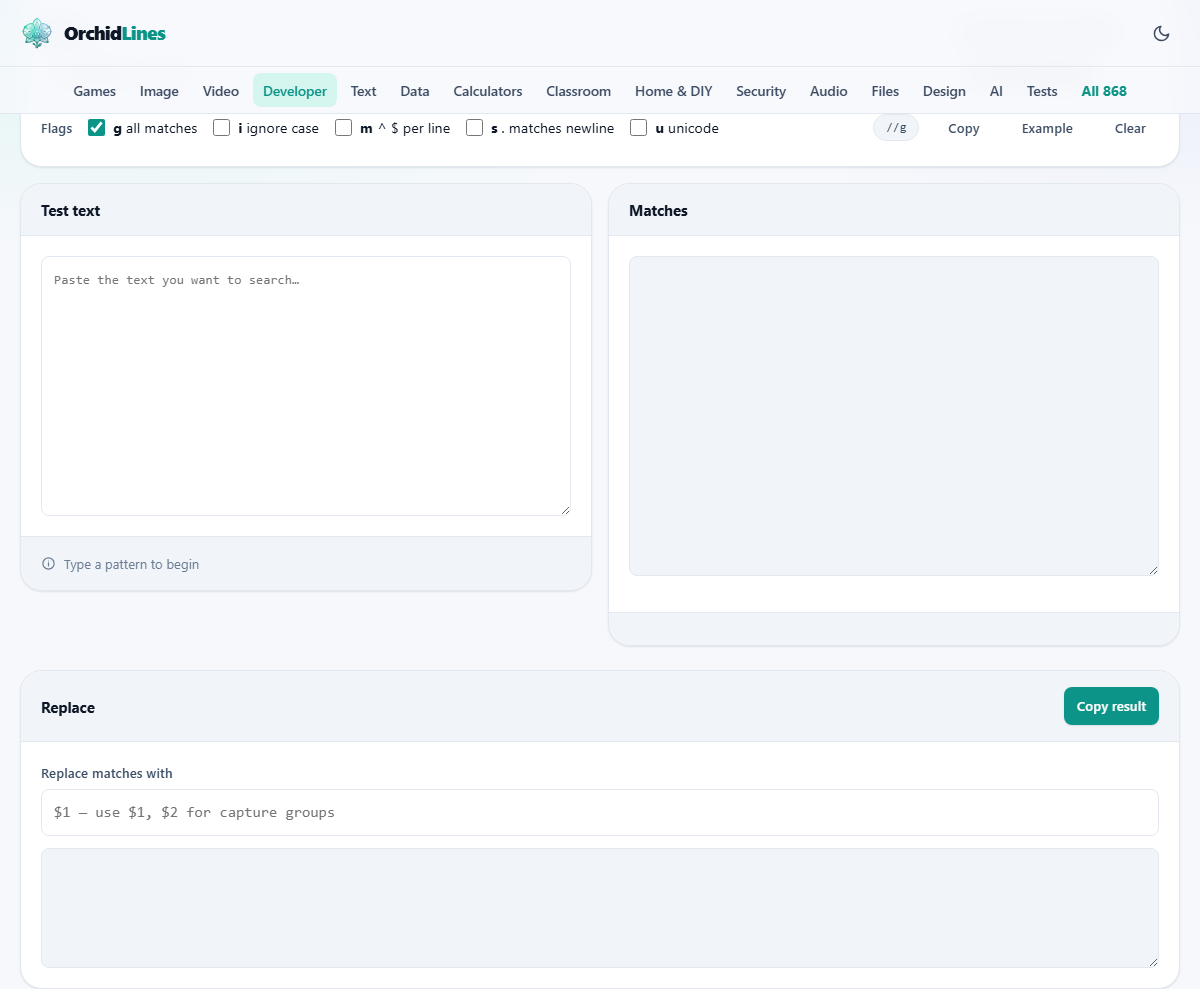The height and width of the screenshot is (989, 1200).
Task: Disable the g all matches flag
Action: pos(97,128)
